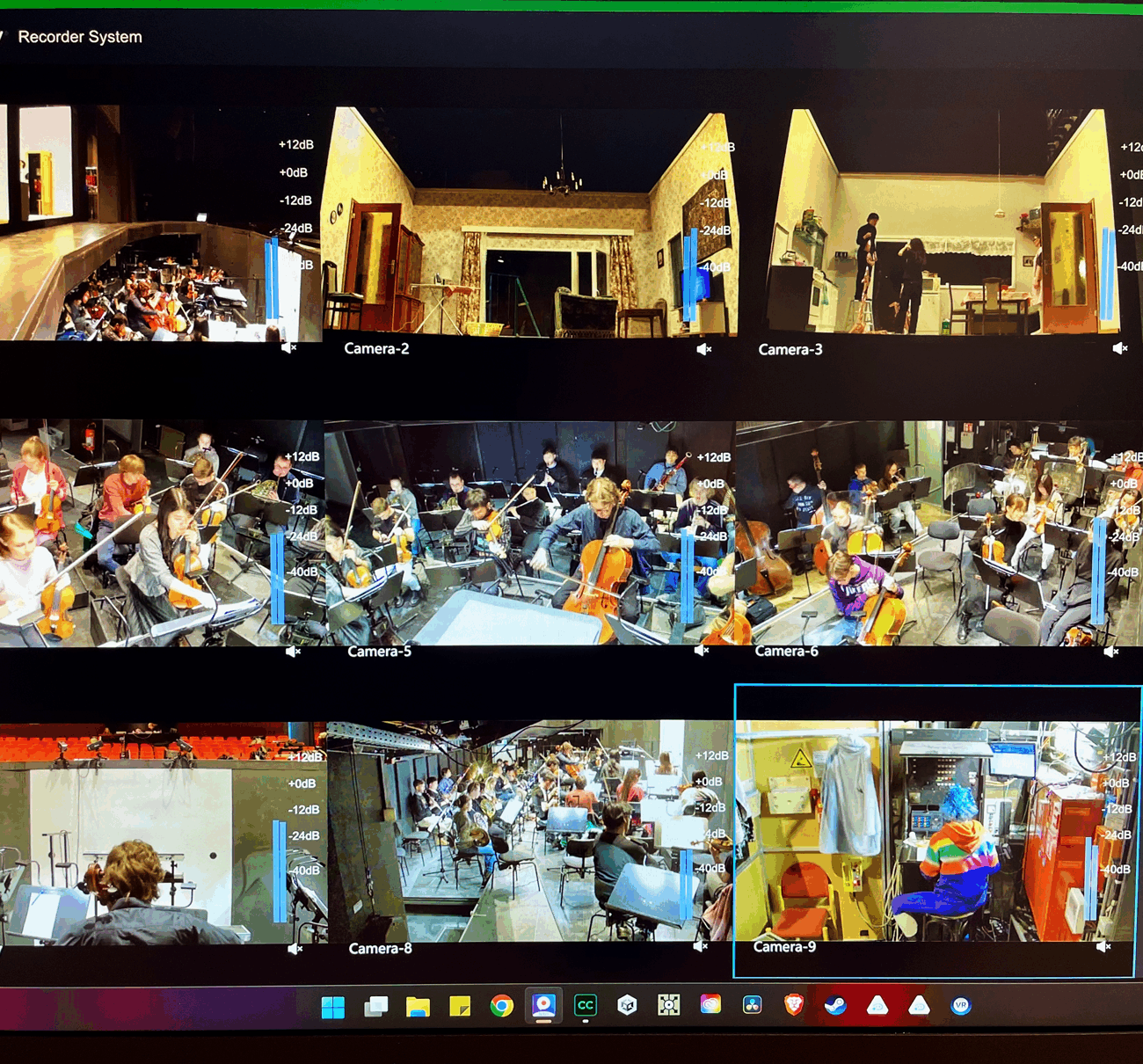This screenshot has width=1143, height=1064.
Task: Unmute the speaker on the stage-edge pit overview feed
Action: point(288,348)
